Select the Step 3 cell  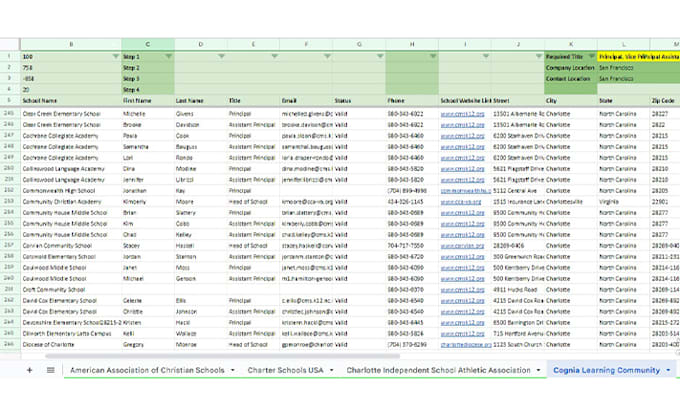tap(148, 79)
